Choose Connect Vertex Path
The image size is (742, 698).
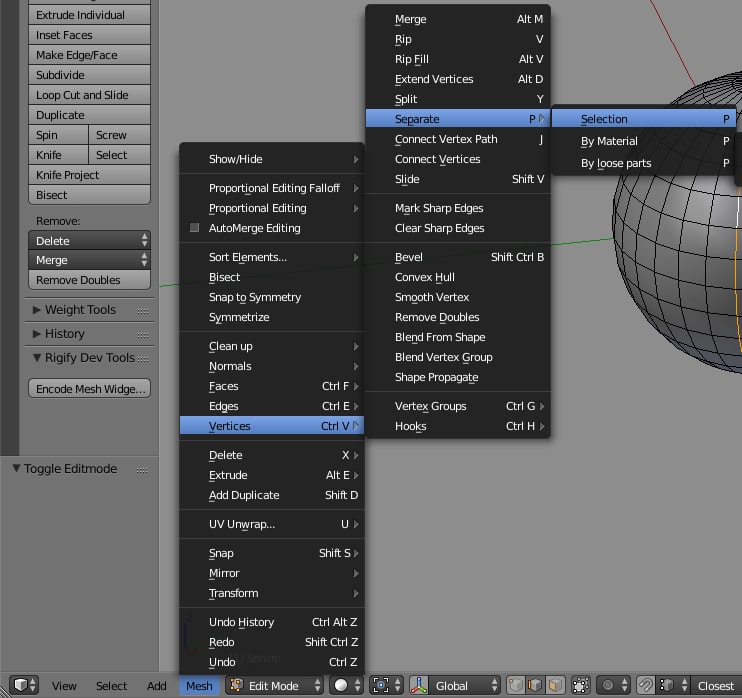[458, 139]
